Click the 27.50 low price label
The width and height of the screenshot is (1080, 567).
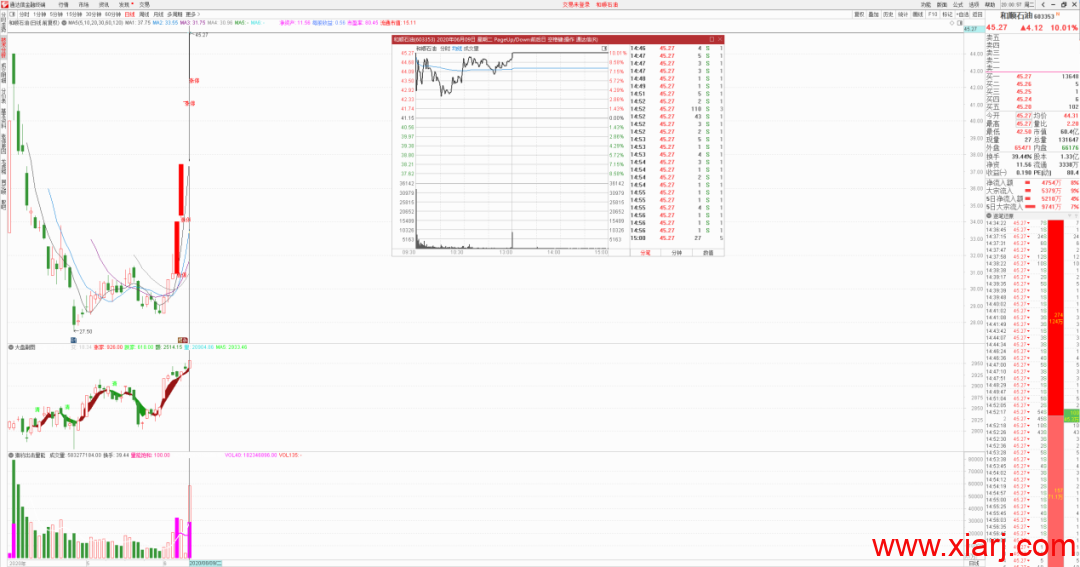[85, 331]
